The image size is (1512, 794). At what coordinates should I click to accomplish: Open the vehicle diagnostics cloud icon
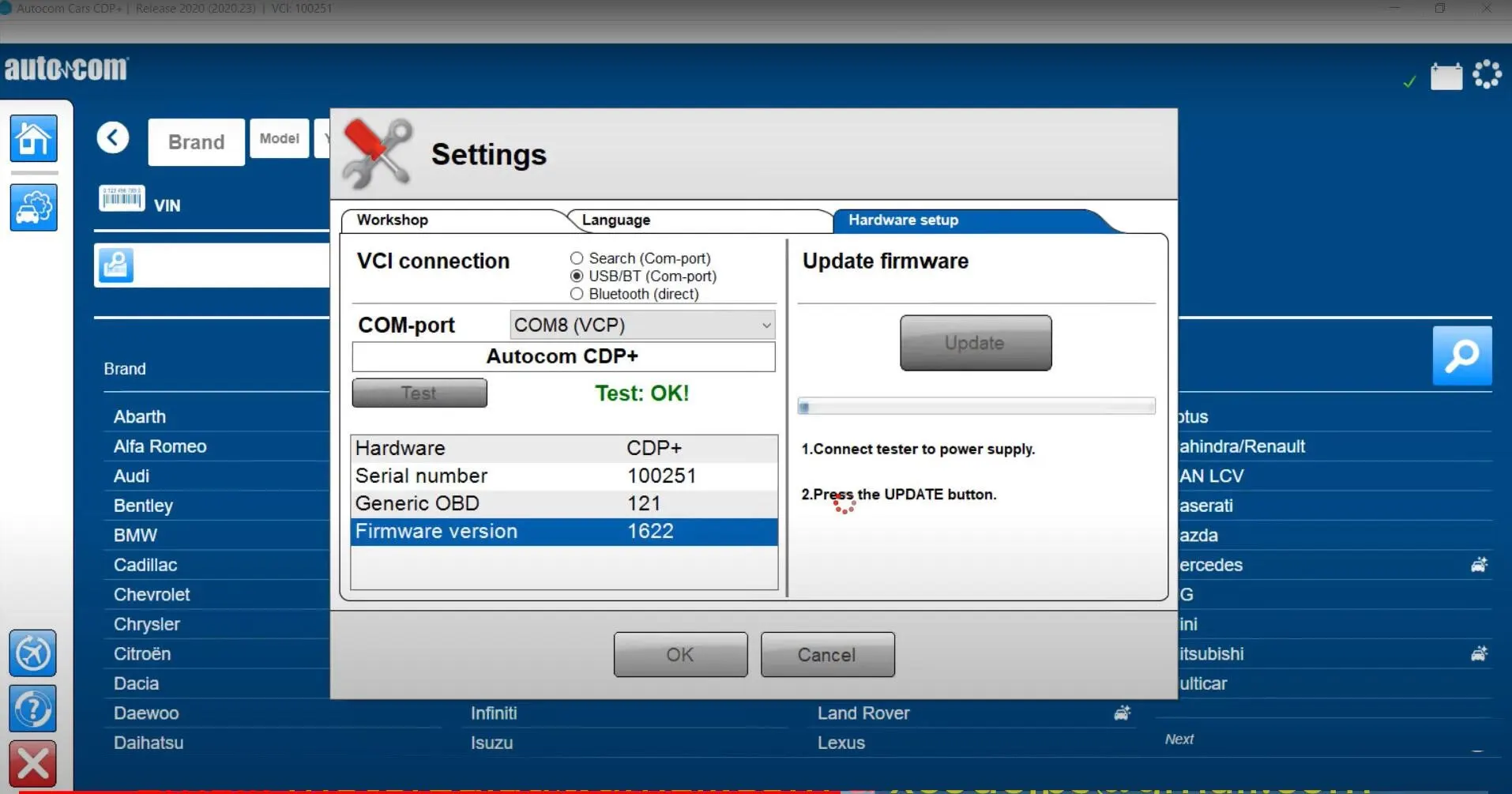pyautogui.click(x=33, y=207)
